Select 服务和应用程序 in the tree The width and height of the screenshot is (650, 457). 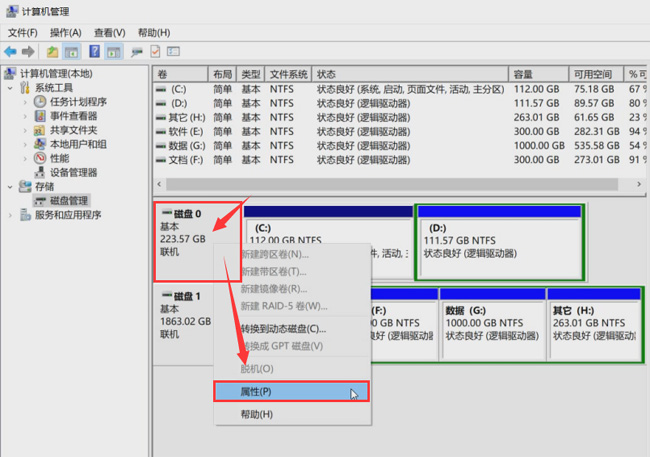click(x=68, y=215)
